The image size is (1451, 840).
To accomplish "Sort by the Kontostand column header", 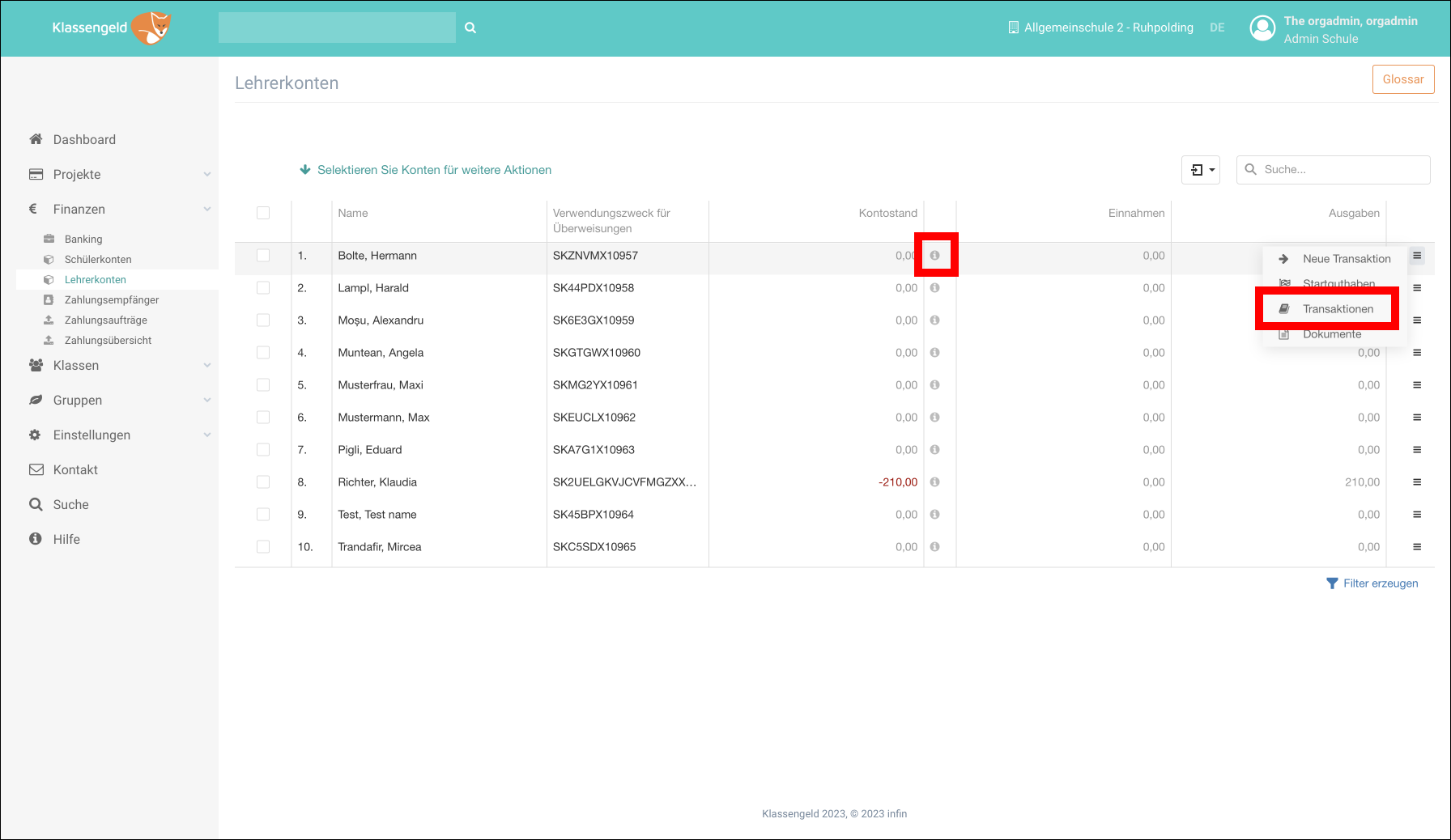I will tap(888, 213).
